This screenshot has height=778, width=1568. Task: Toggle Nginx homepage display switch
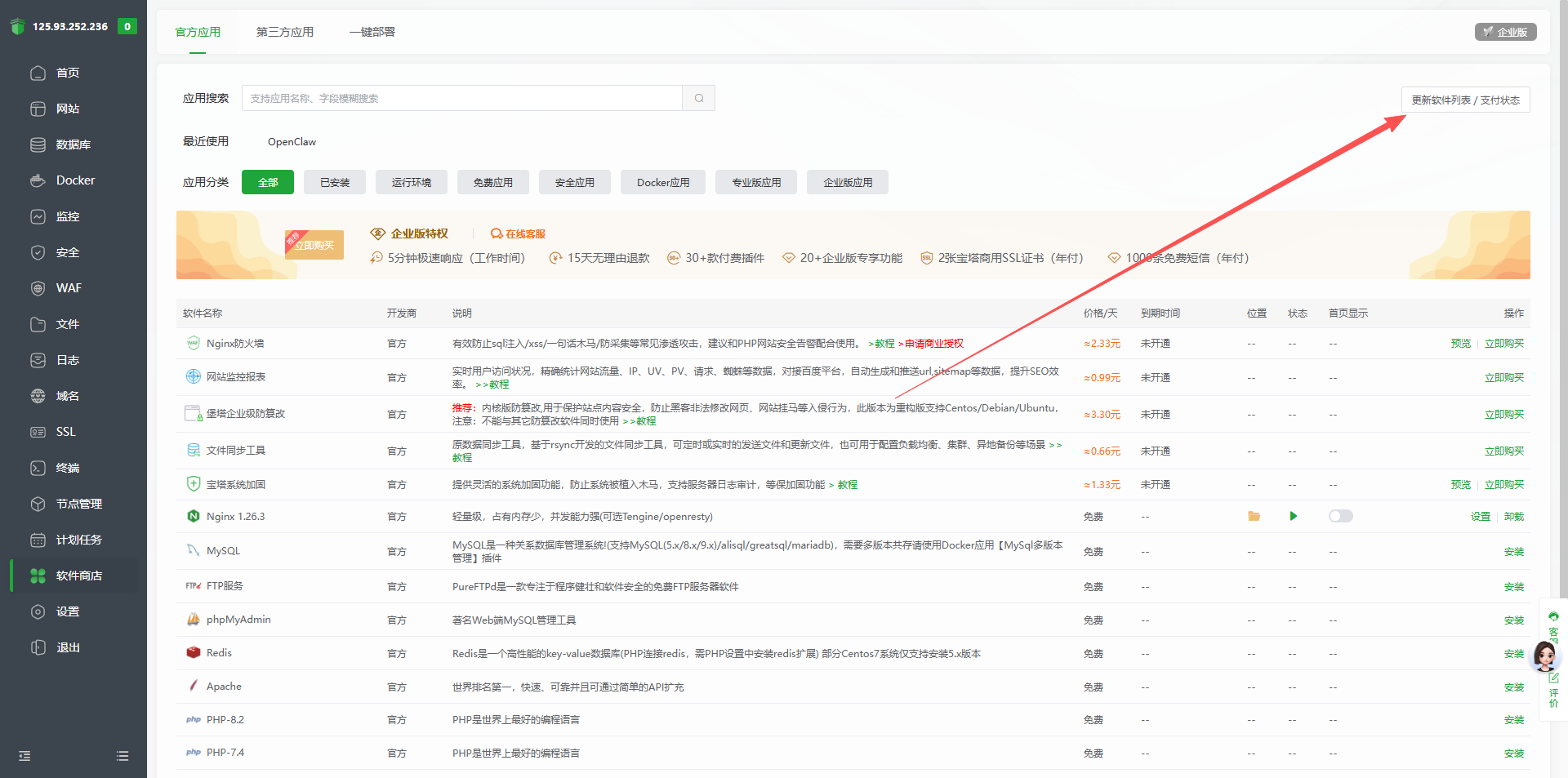(1340, 516)
